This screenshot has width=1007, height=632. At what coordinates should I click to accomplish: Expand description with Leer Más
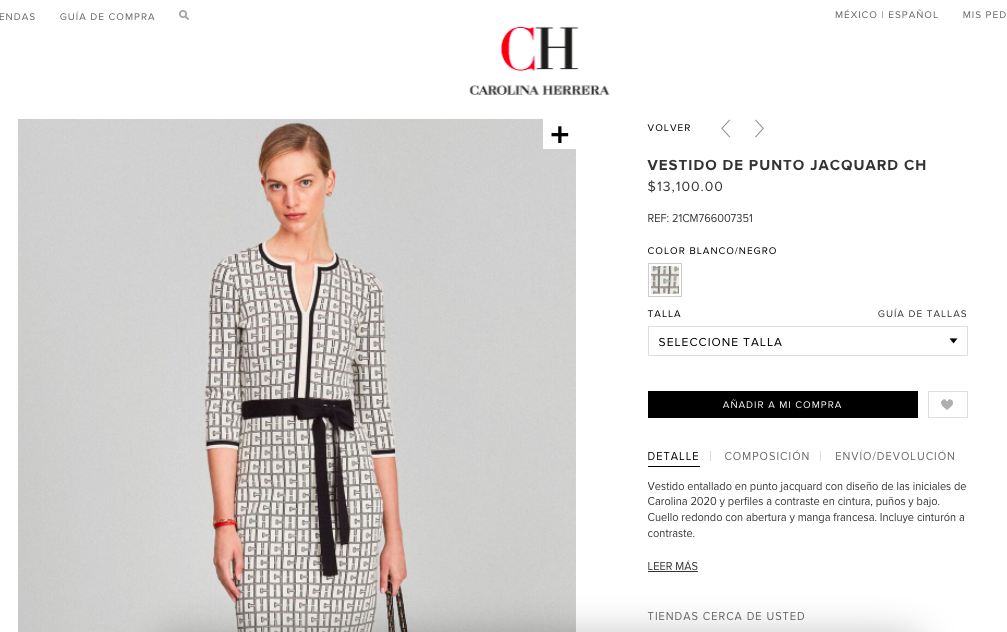click(x=672, y=566)
